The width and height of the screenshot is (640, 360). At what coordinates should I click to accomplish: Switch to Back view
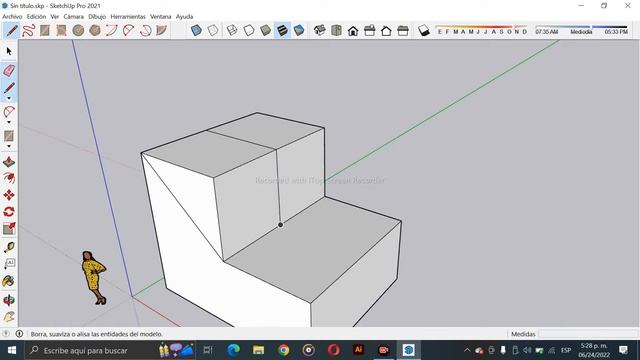(x=386, y=31)
